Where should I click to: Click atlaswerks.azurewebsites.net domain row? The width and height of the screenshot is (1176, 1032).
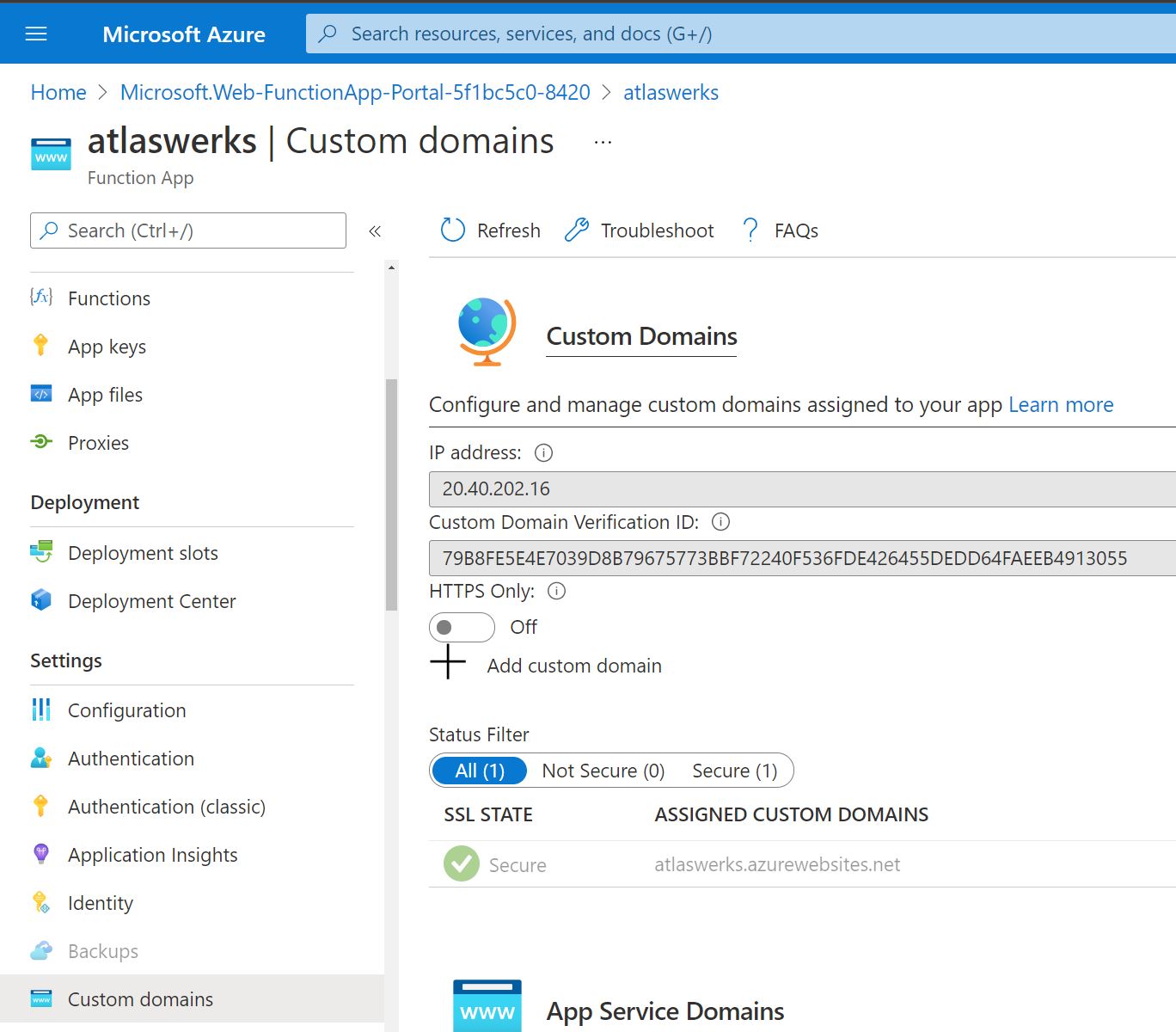(x=802, y=864)
